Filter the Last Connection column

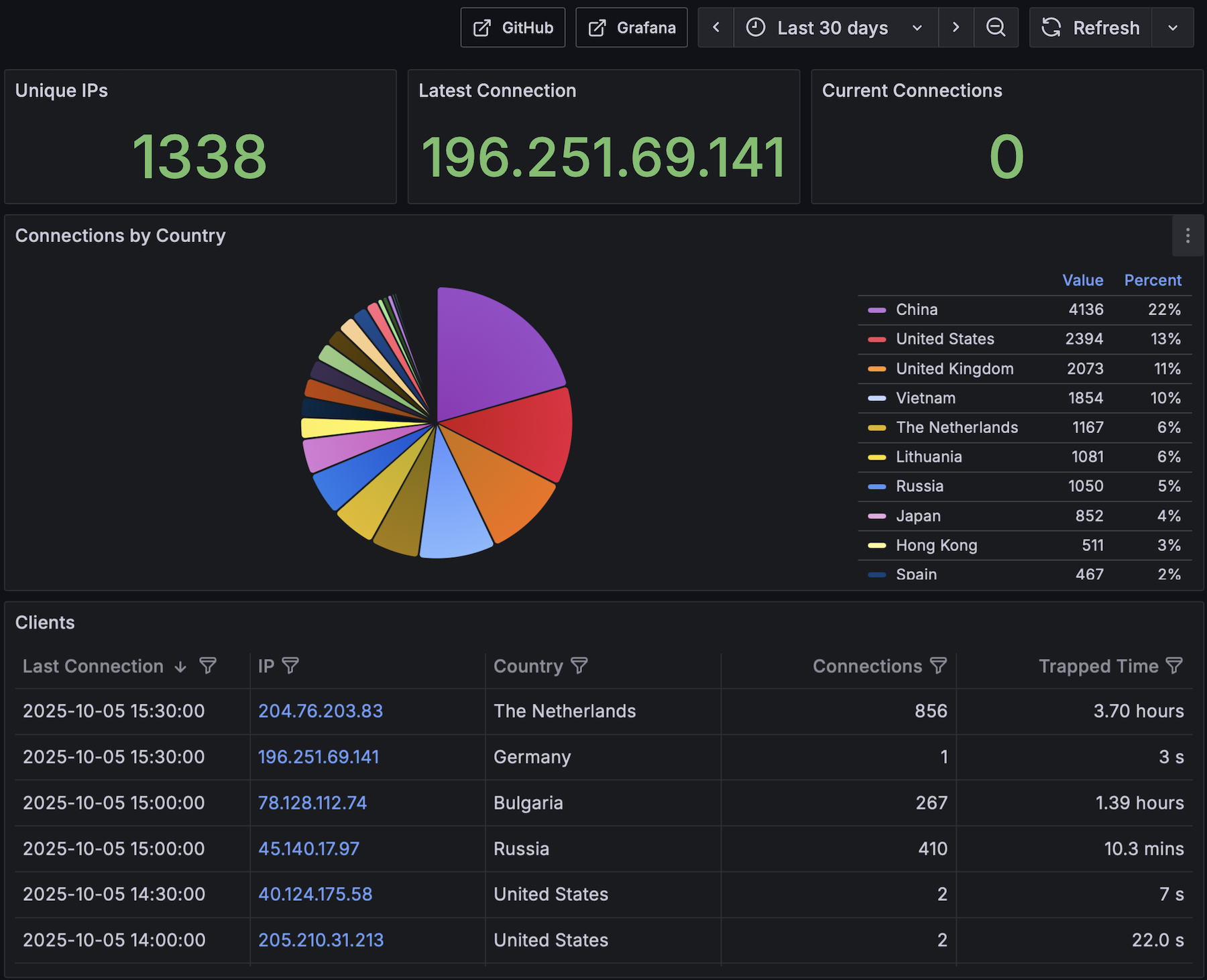click(x=208, y=666)
